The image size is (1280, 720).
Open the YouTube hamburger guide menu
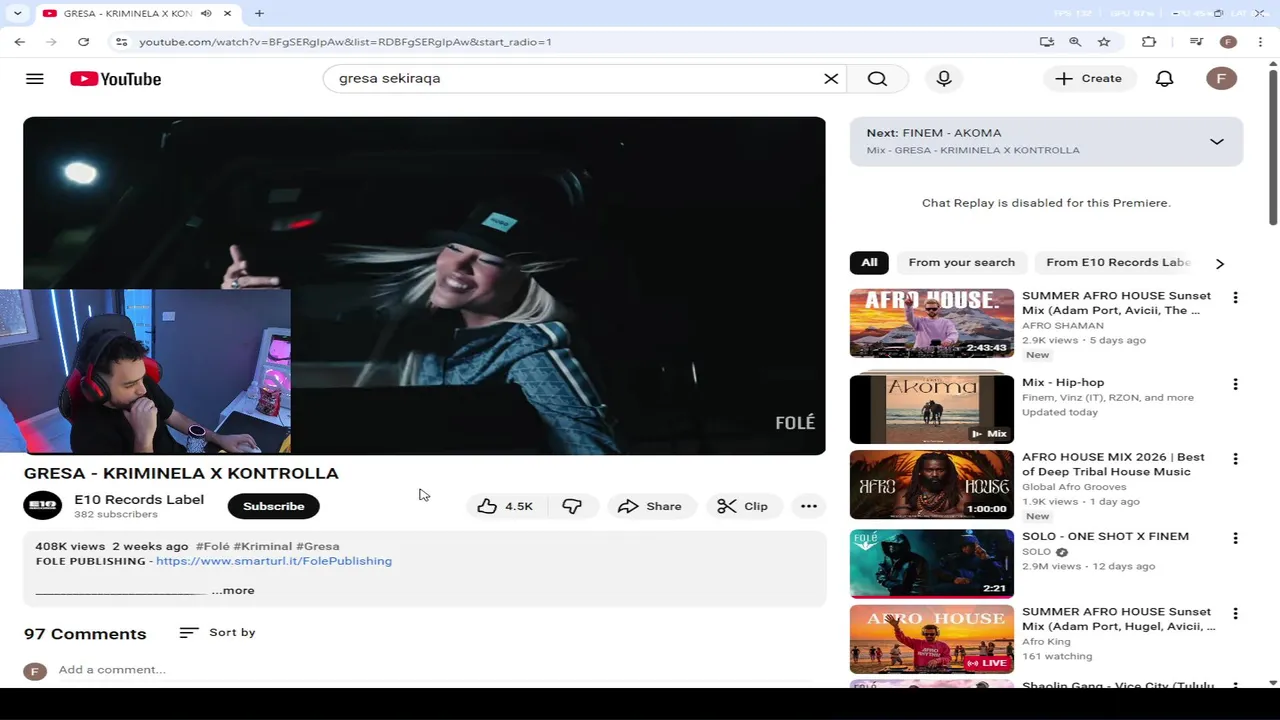[35, 79]
